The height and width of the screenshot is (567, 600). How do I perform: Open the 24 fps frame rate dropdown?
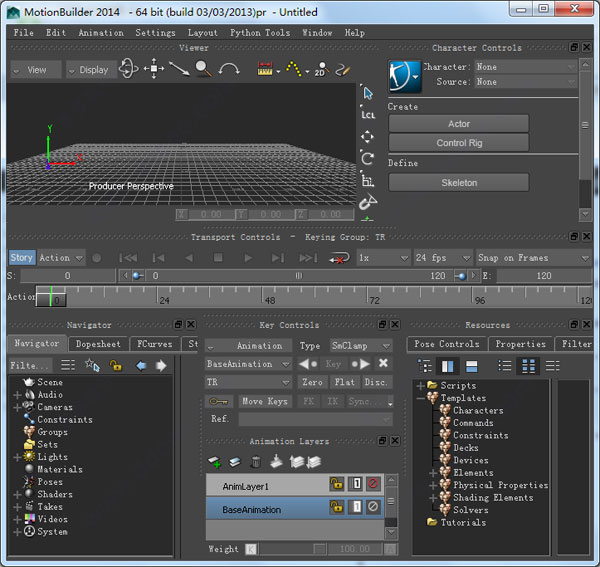443,258
